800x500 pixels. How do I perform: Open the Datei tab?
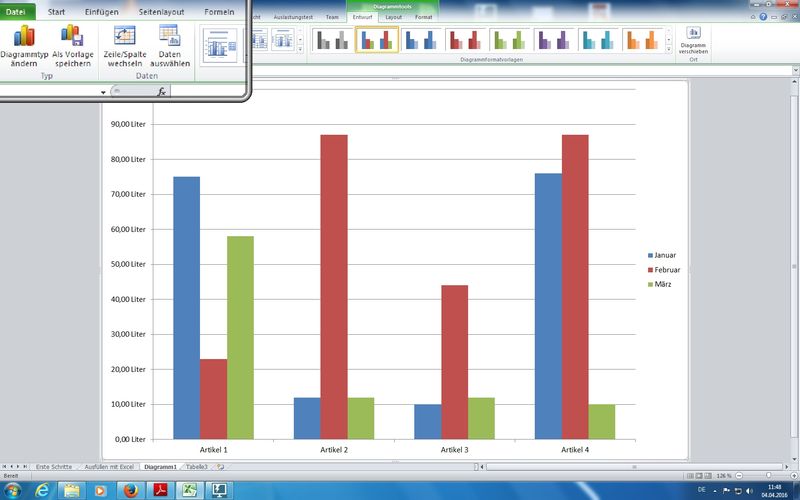tap(16, 11)
